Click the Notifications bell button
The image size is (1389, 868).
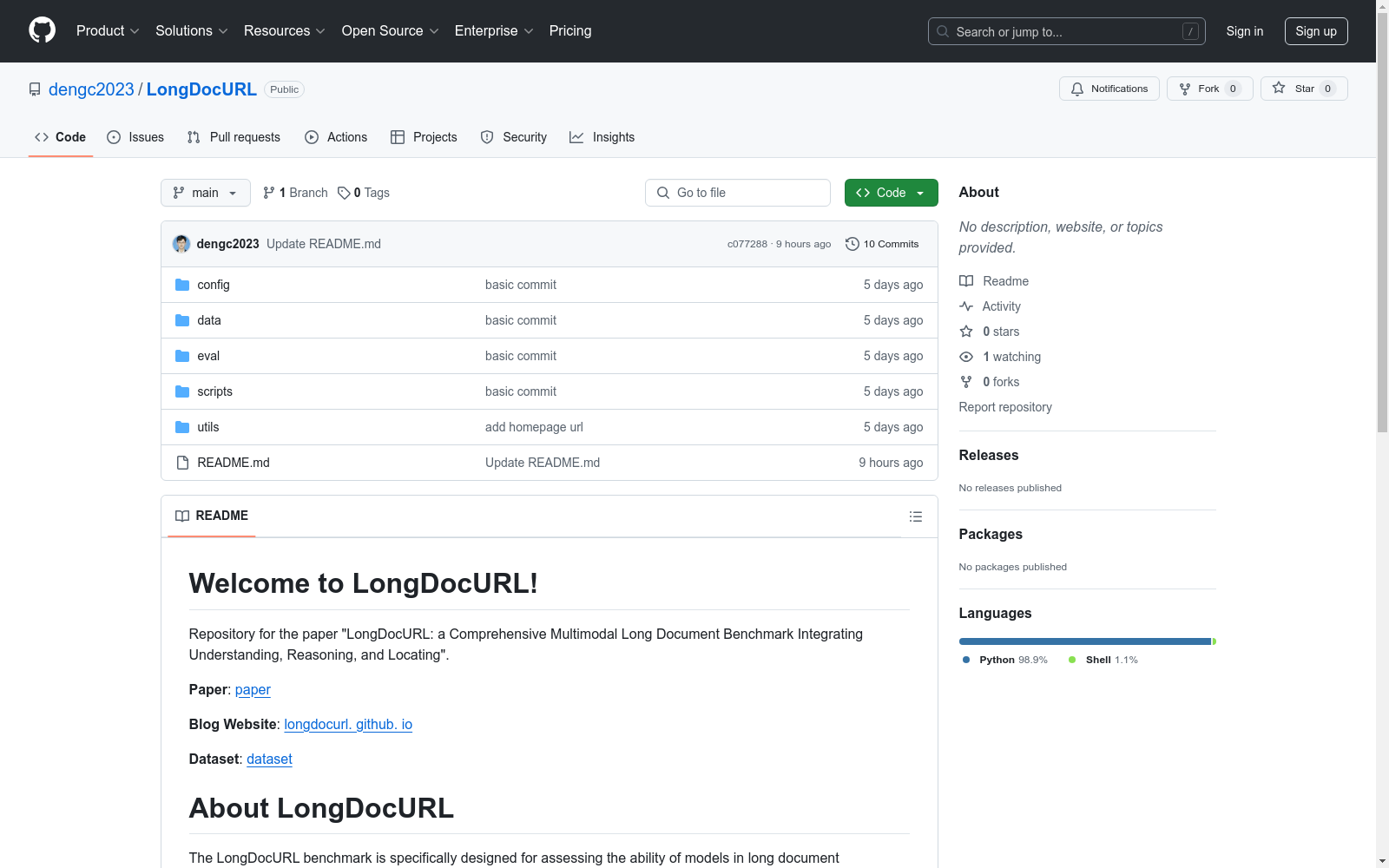coord(1109,89)
